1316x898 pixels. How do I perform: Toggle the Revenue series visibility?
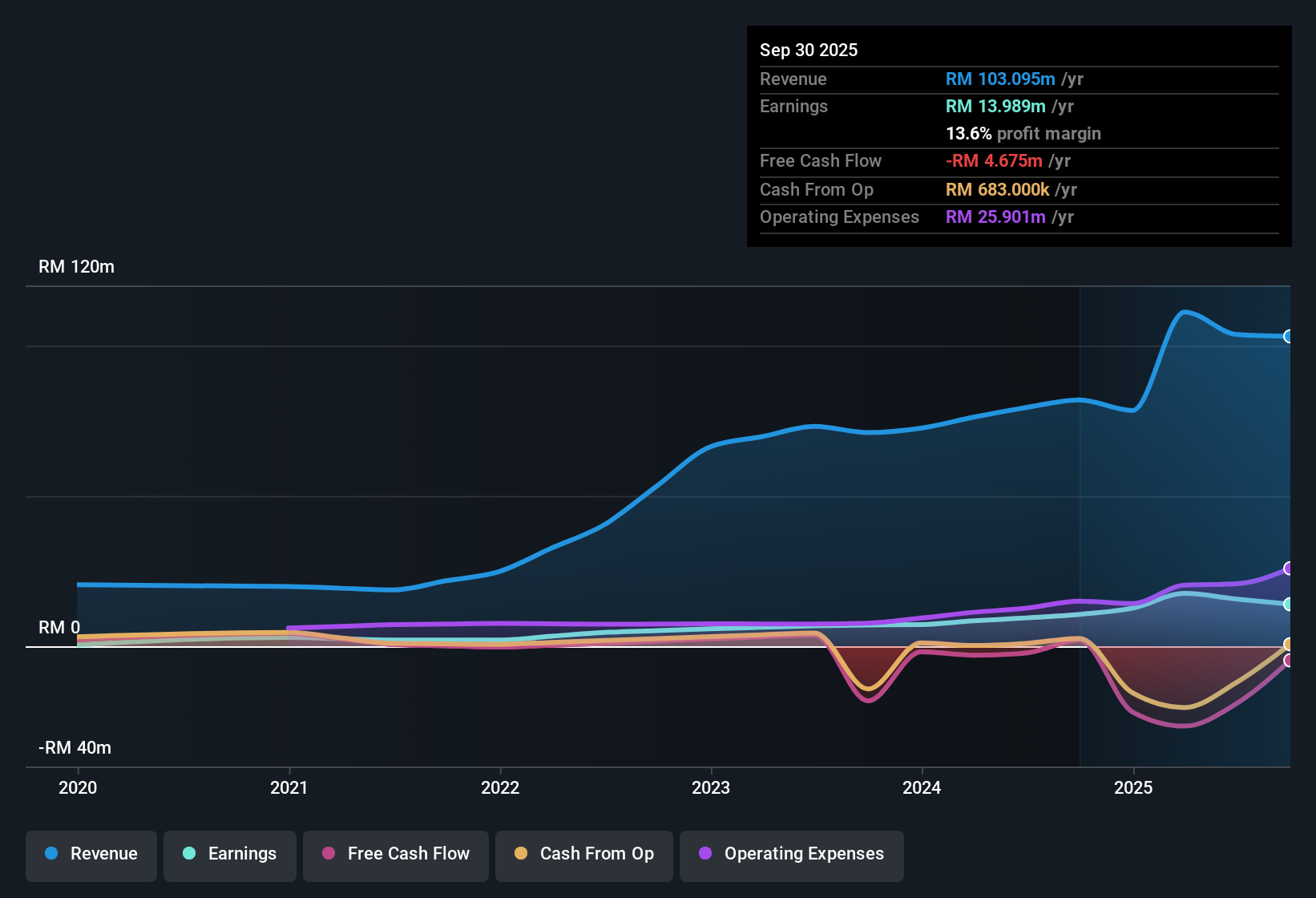point(91,854)
